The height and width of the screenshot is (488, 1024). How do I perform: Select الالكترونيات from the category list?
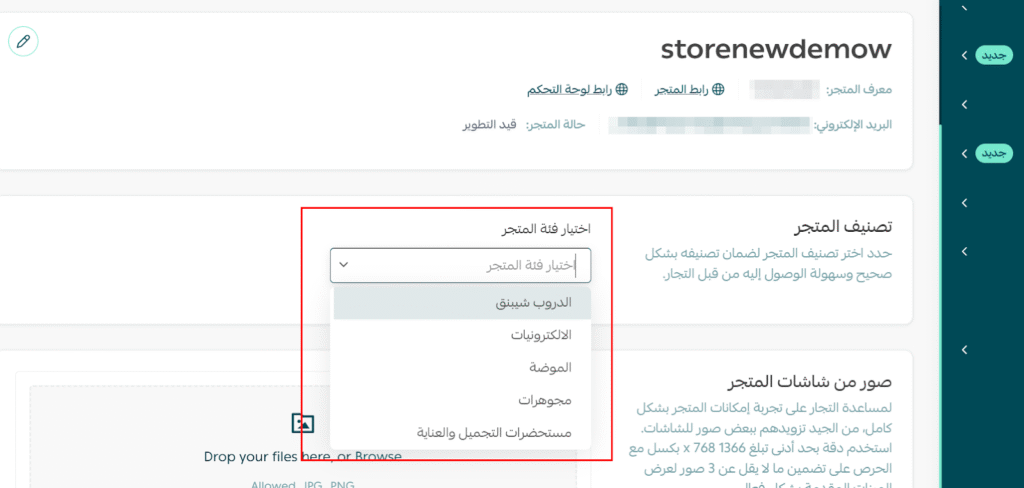[x=461, y=335]
